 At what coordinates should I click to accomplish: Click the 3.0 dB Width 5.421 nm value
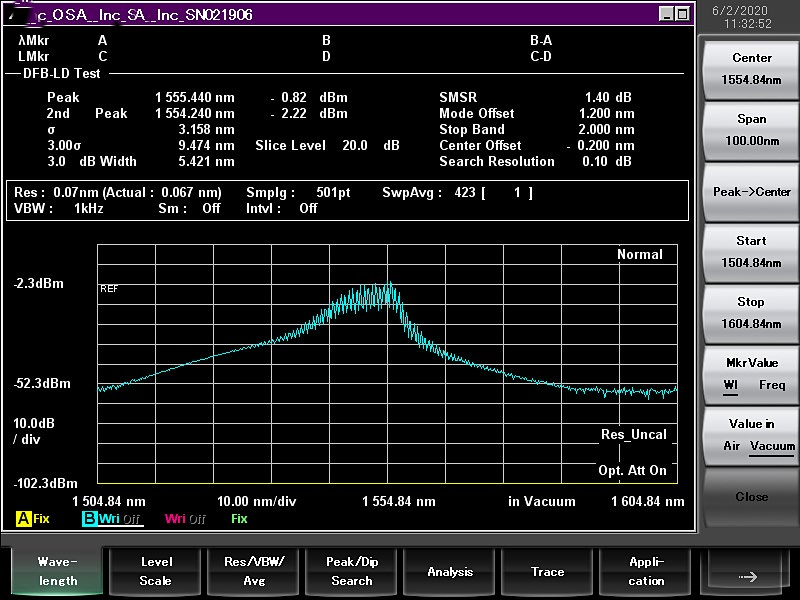point(206,162)
